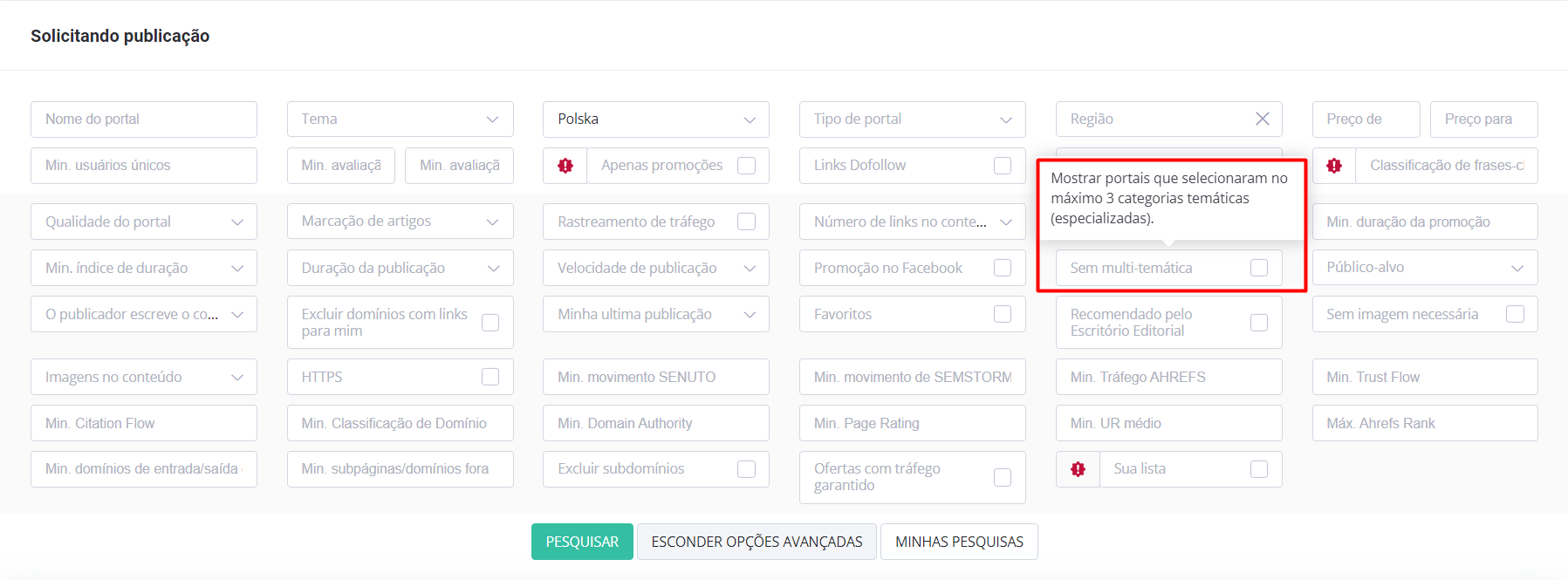This screenshot has height=580, width=1568.
Task: Click the PESQUISAR button
Action: [582, 542]
